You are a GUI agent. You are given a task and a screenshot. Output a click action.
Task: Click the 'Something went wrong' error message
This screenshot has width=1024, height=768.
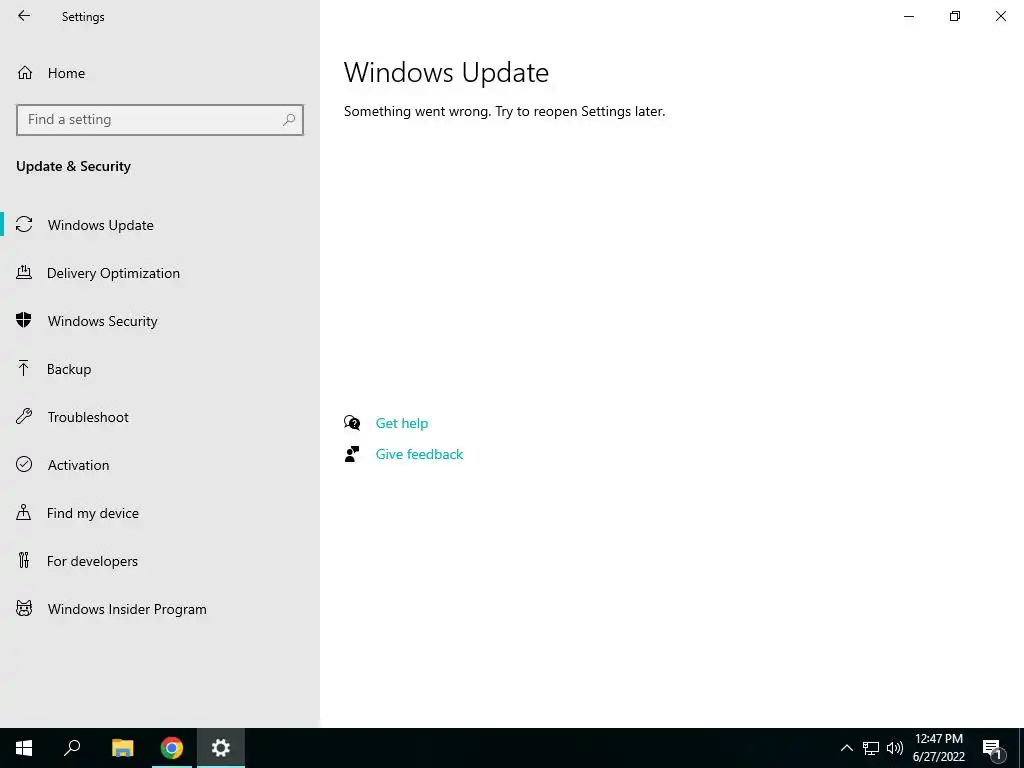[x=504, y=112]
